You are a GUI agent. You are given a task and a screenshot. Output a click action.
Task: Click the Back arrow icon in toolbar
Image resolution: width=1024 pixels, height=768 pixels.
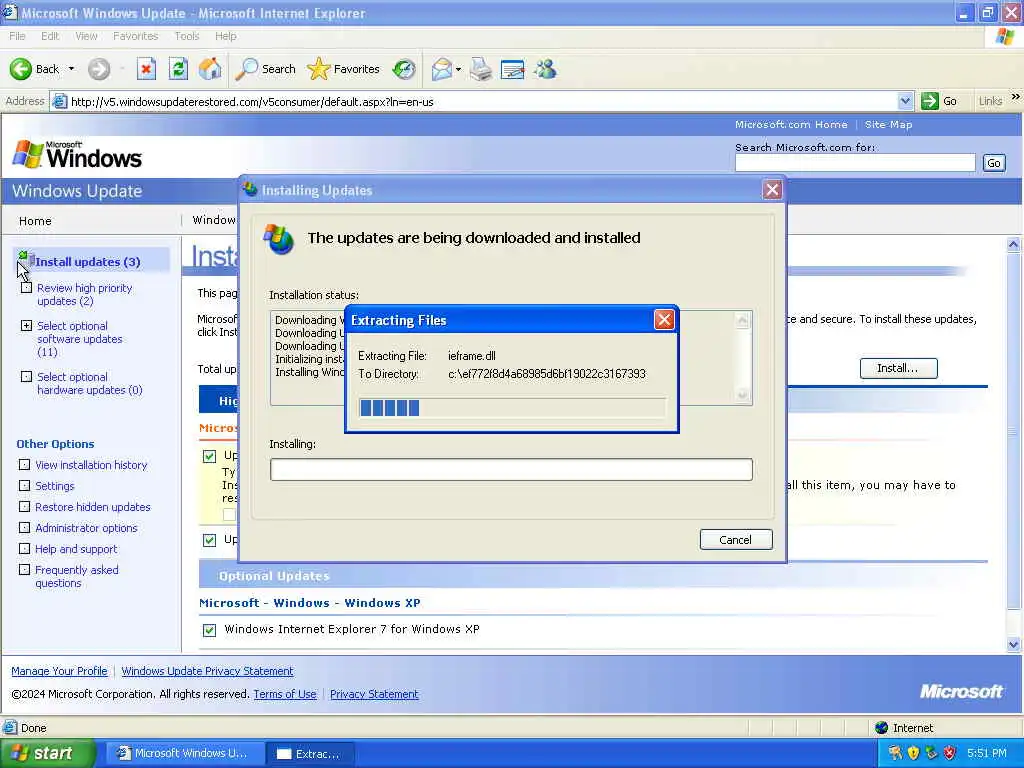(20, 69)
